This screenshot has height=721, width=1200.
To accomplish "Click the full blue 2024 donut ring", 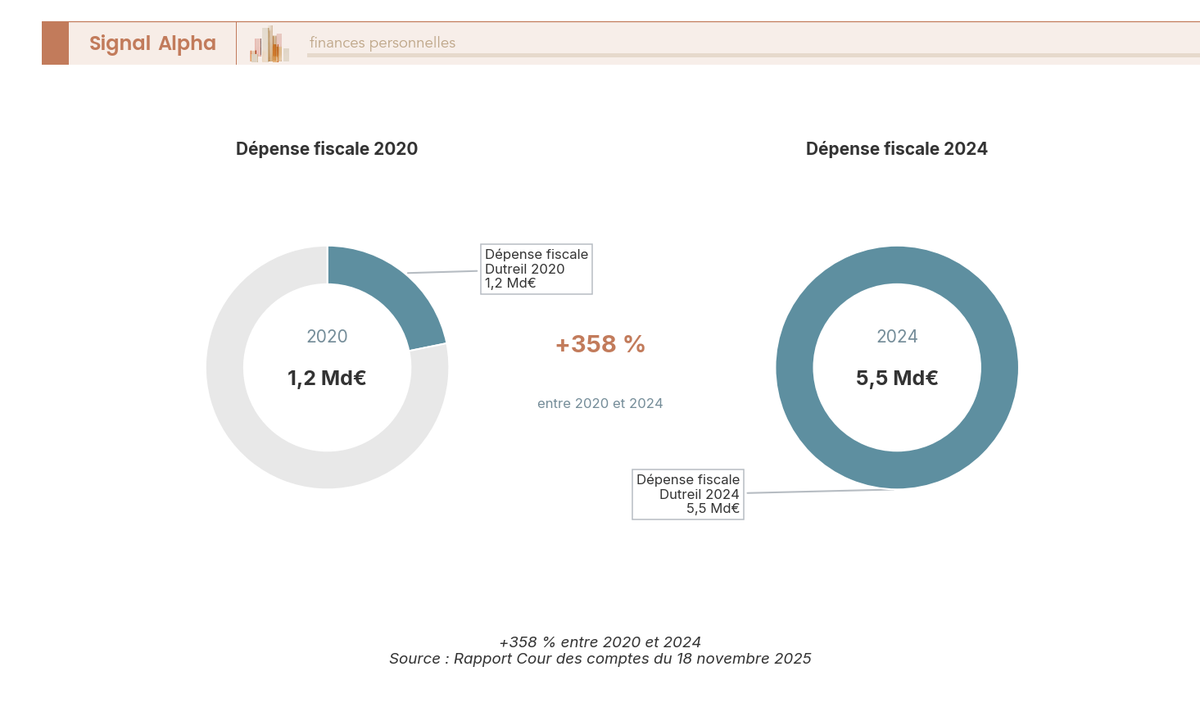I will coord(897,266).
